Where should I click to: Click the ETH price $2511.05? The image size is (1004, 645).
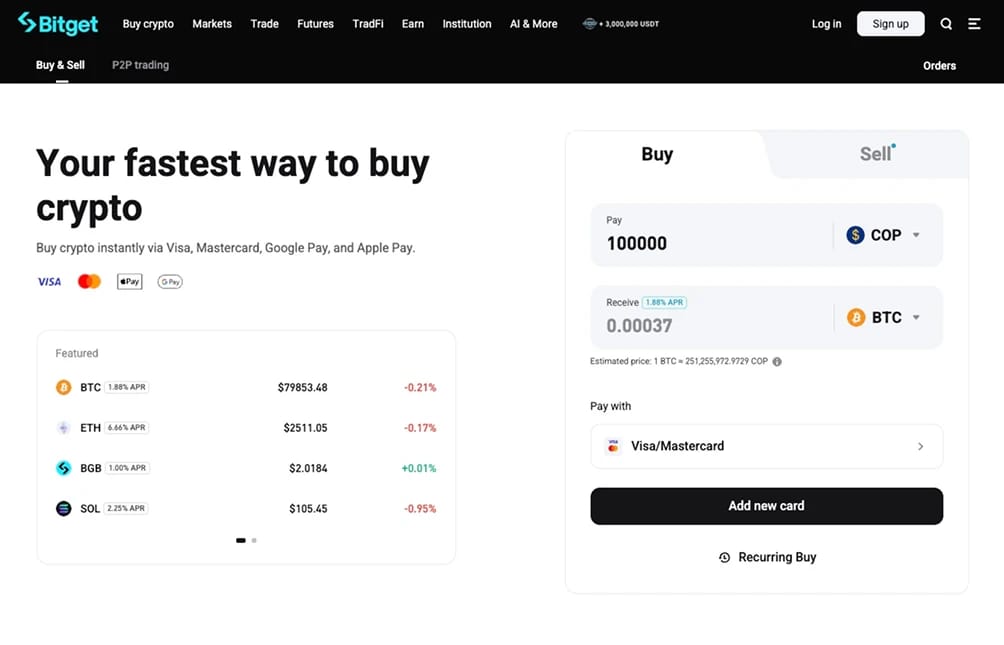(305, 428)
